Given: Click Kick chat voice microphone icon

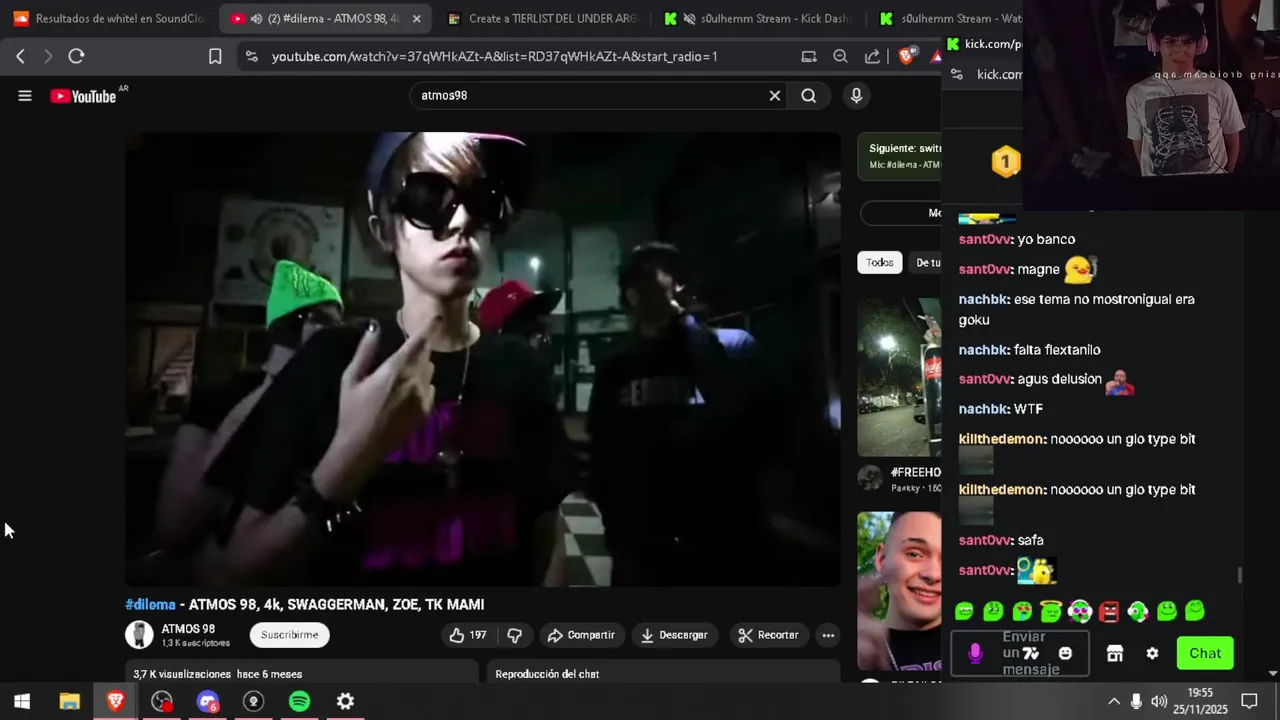Looking at the screenshot, I should click(975, 653).
